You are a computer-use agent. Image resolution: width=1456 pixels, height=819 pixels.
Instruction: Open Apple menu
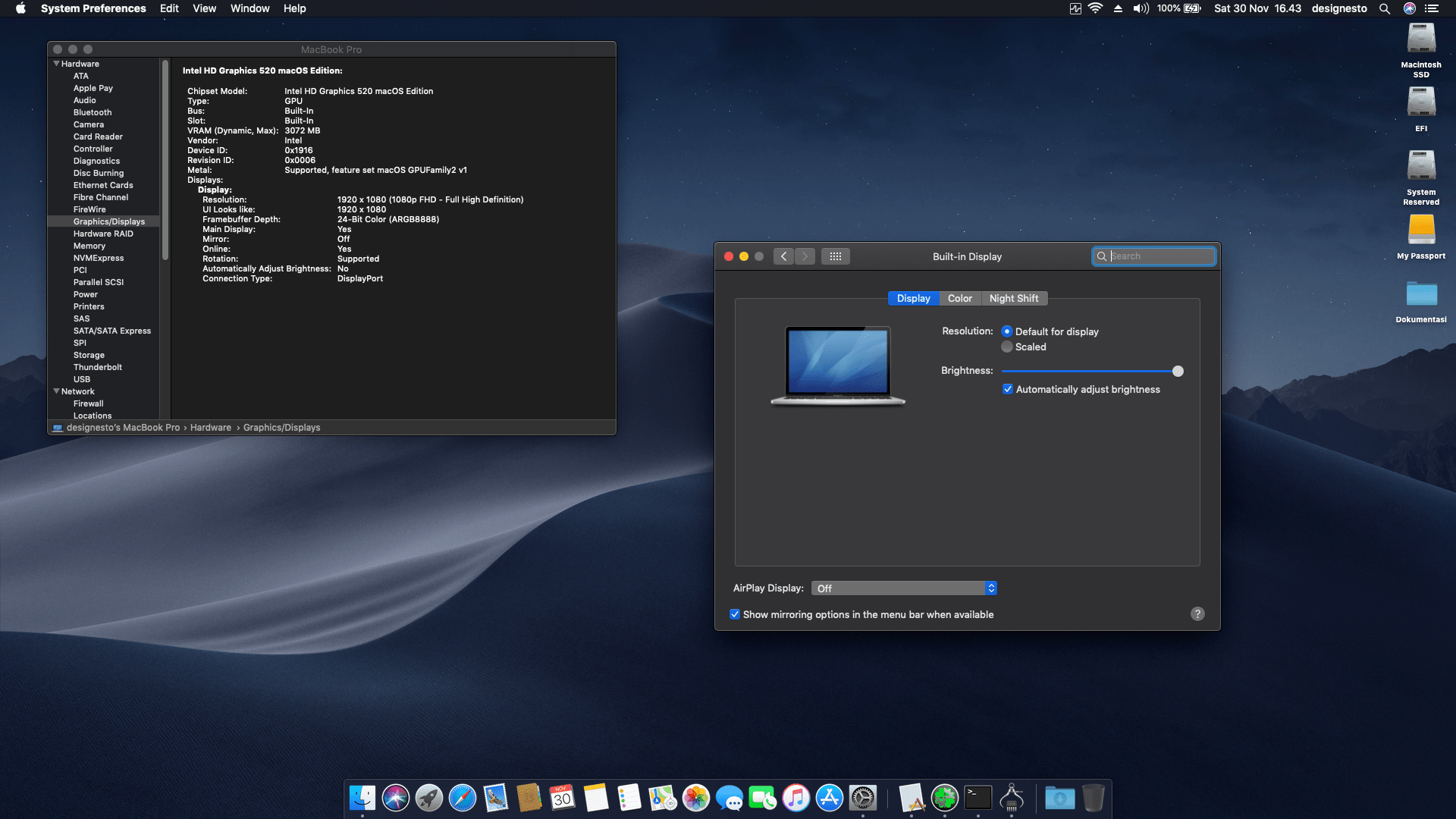[20, 8]
